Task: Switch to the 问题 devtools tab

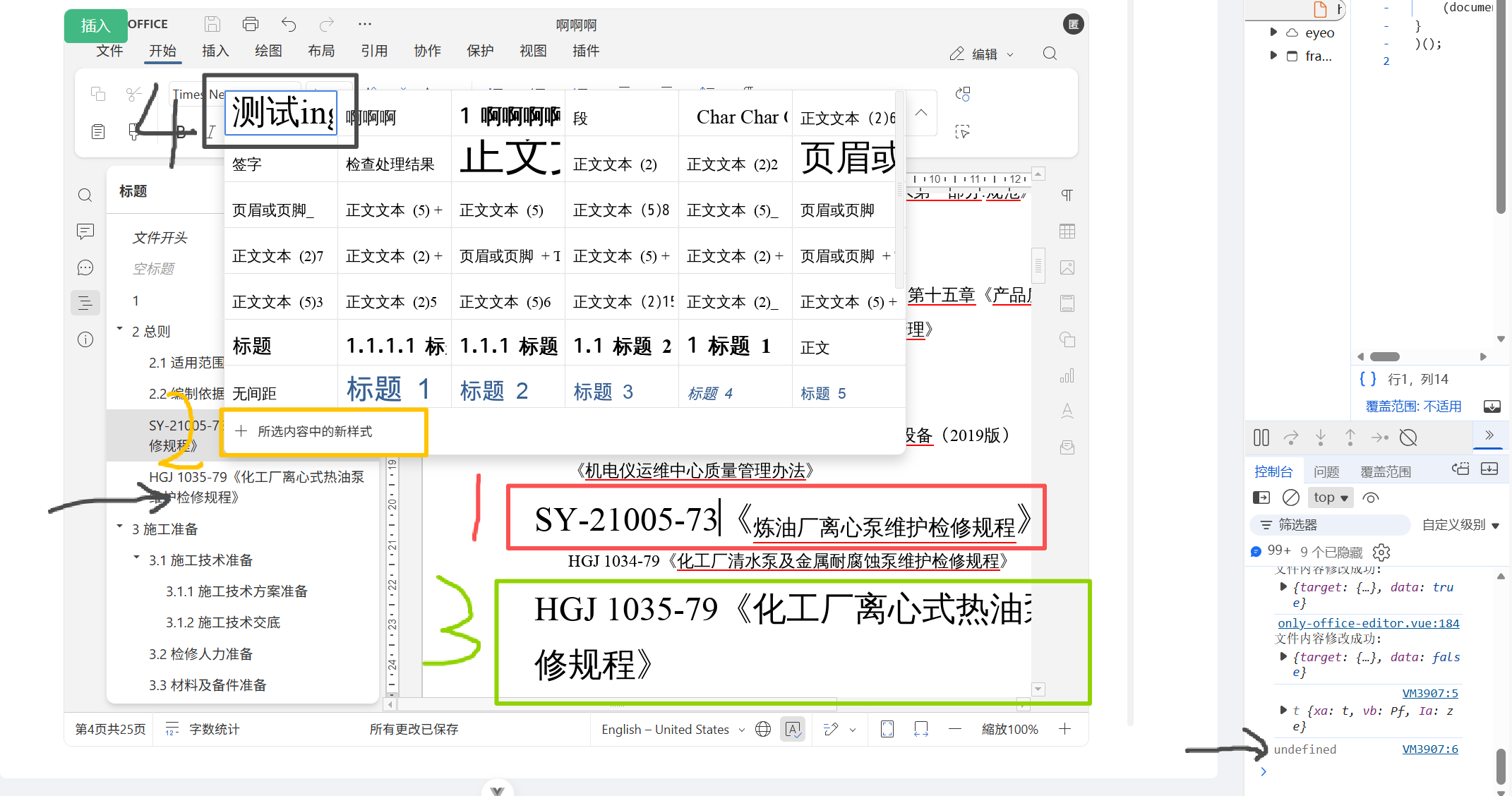Action: [1326, 471]
